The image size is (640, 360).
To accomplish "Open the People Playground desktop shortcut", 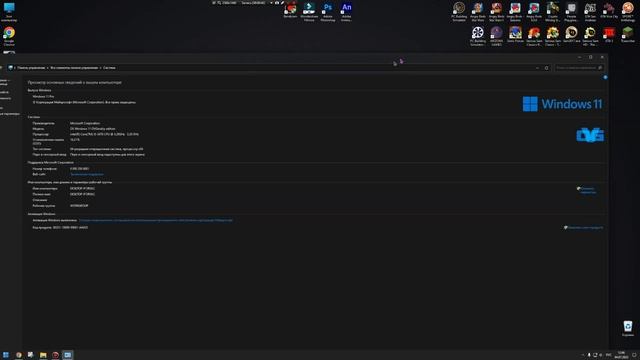I will pyautogui.click(x=571, y=11).
